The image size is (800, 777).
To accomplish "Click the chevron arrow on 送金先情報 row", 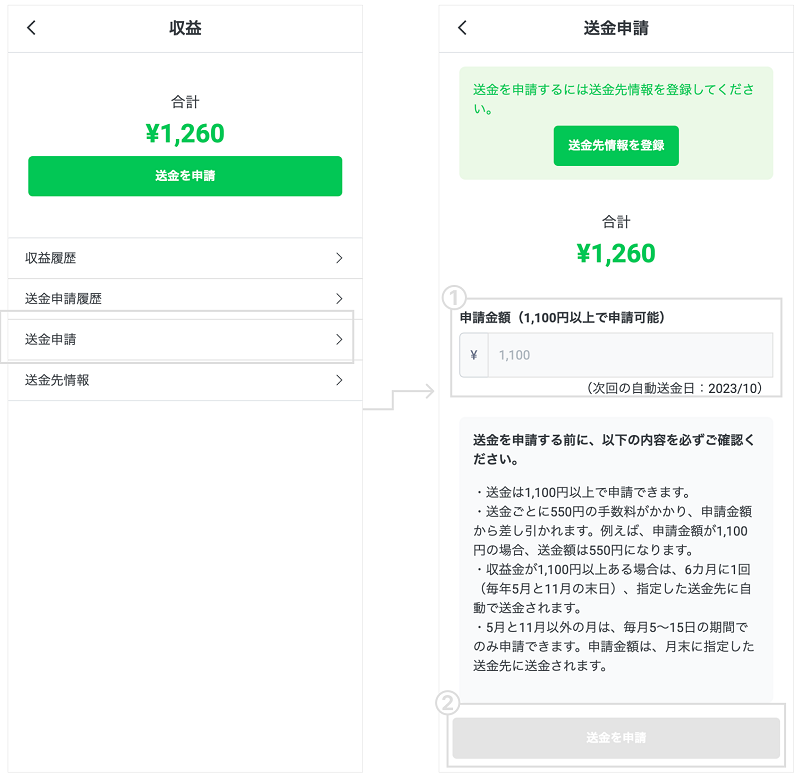I will click(x=339, y=380).
